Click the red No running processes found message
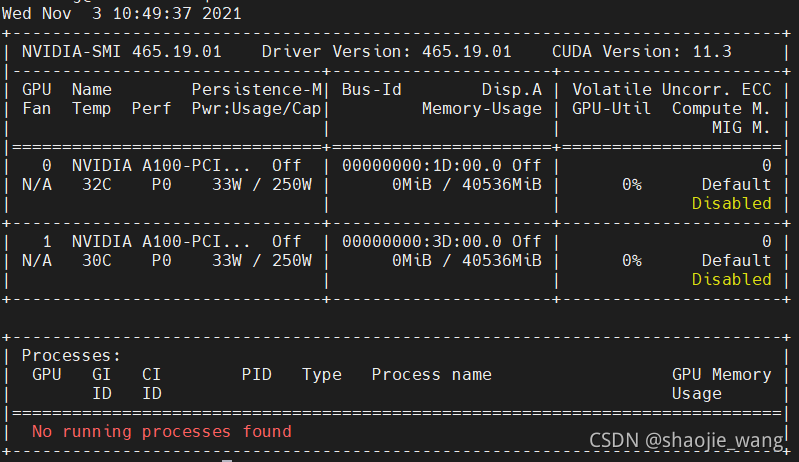 coord(161,431)
